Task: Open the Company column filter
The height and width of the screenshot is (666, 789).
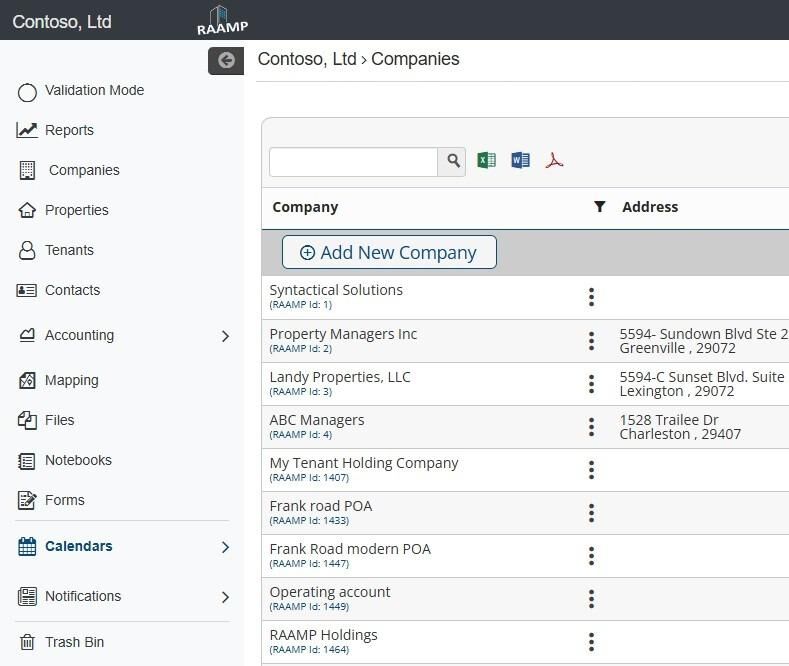Action: pyautogui.click(x=599, y=207)
